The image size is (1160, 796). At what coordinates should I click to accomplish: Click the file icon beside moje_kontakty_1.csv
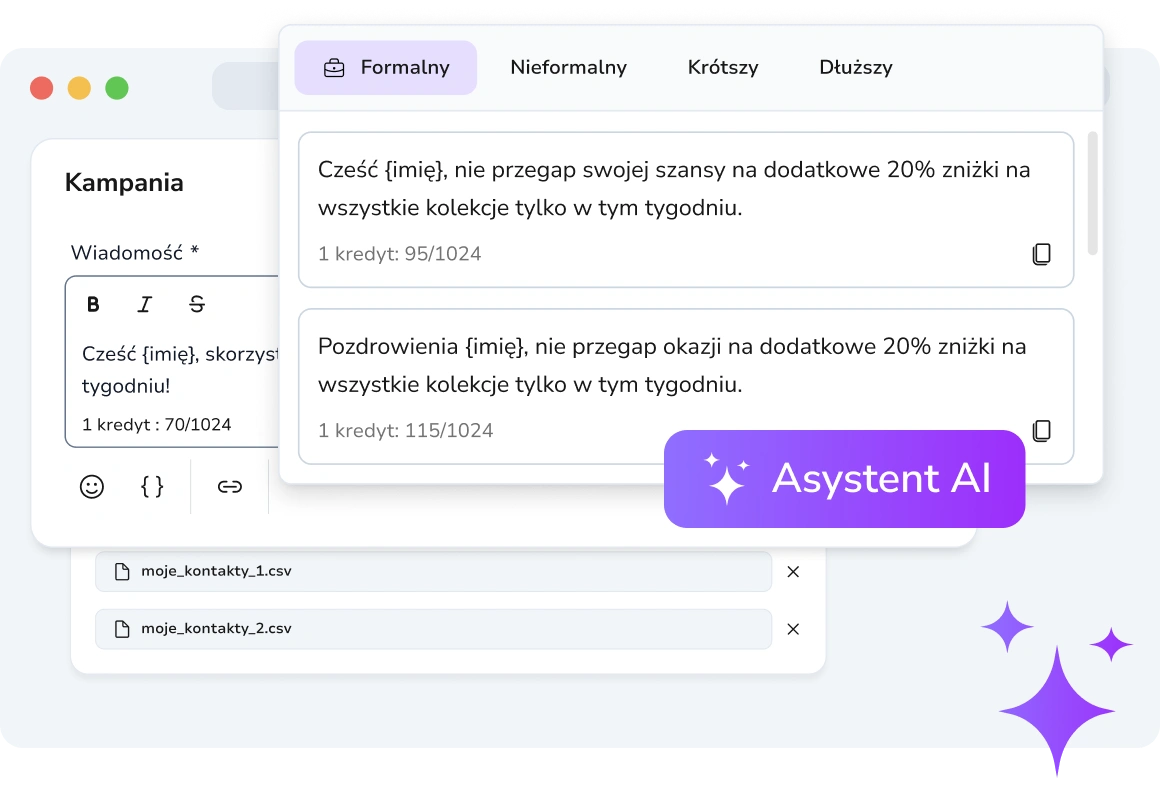121,571
